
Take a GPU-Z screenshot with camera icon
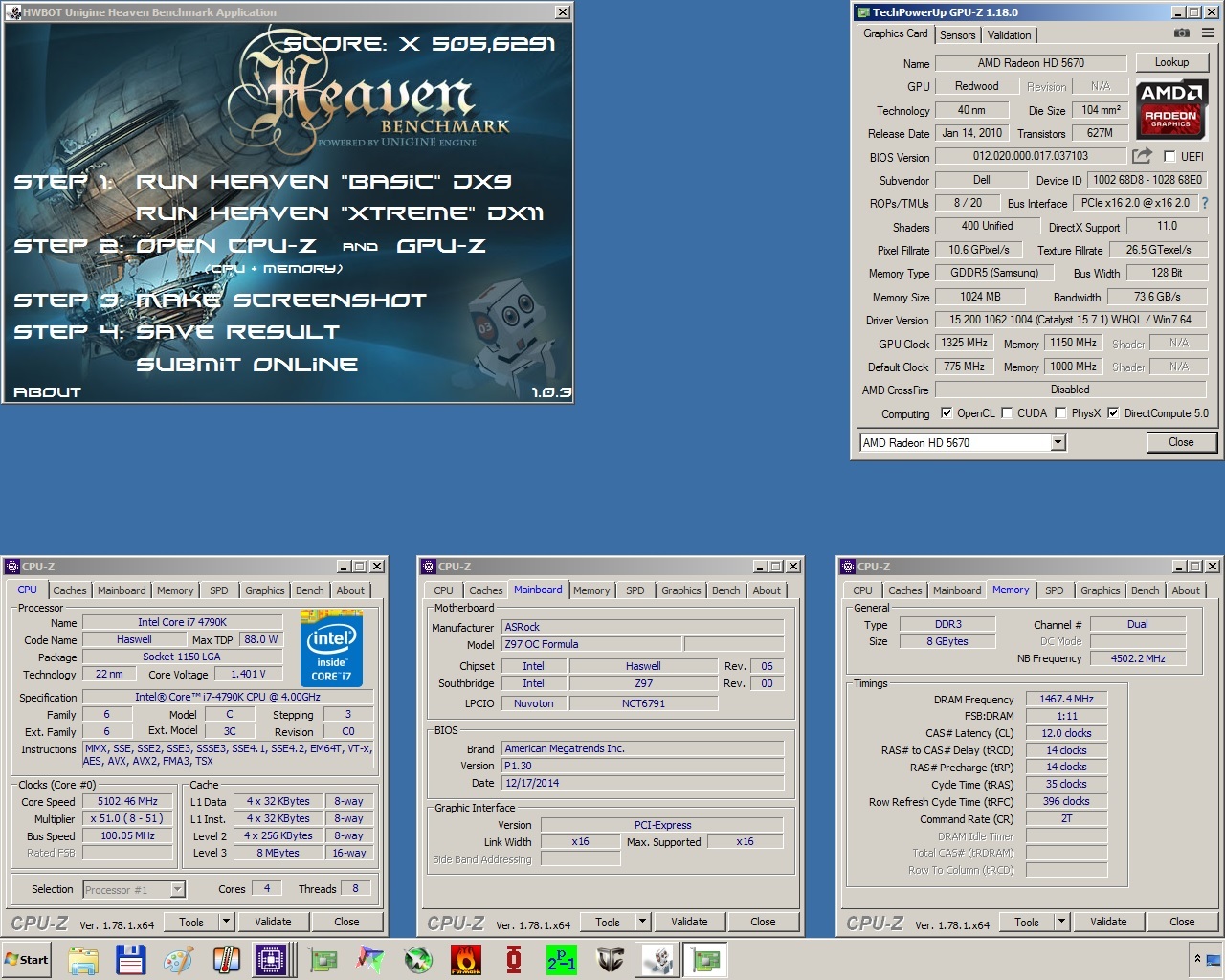point(1182,33)
